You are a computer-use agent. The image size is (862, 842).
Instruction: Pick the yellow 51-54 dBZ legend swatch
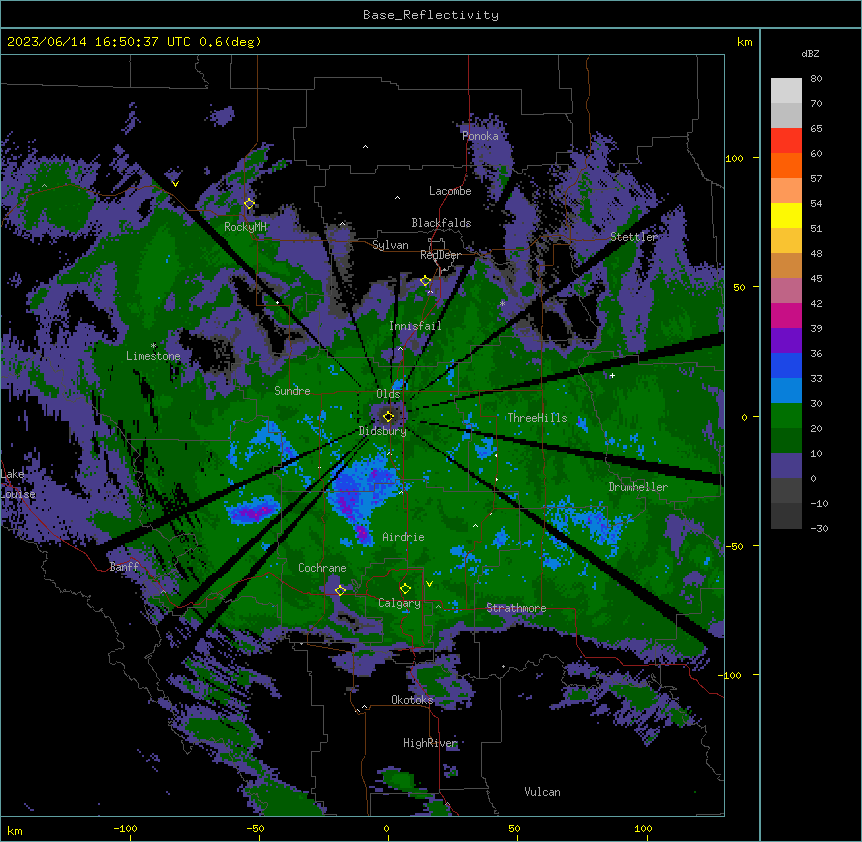click(786, 215)
